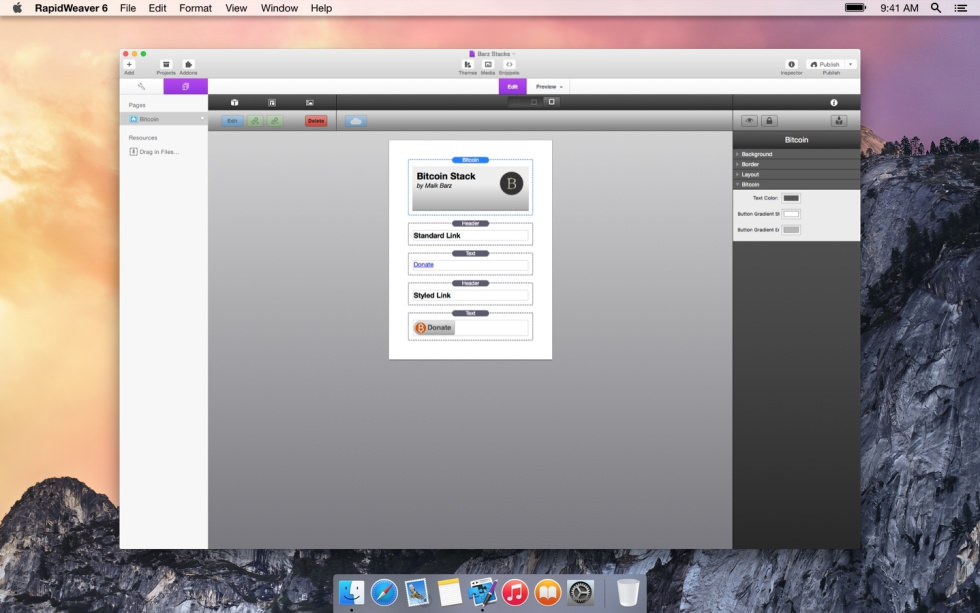Select the Bitcoin page in sidebar
The width and height of the screenshot is (980, 613).
click(164, 119)
